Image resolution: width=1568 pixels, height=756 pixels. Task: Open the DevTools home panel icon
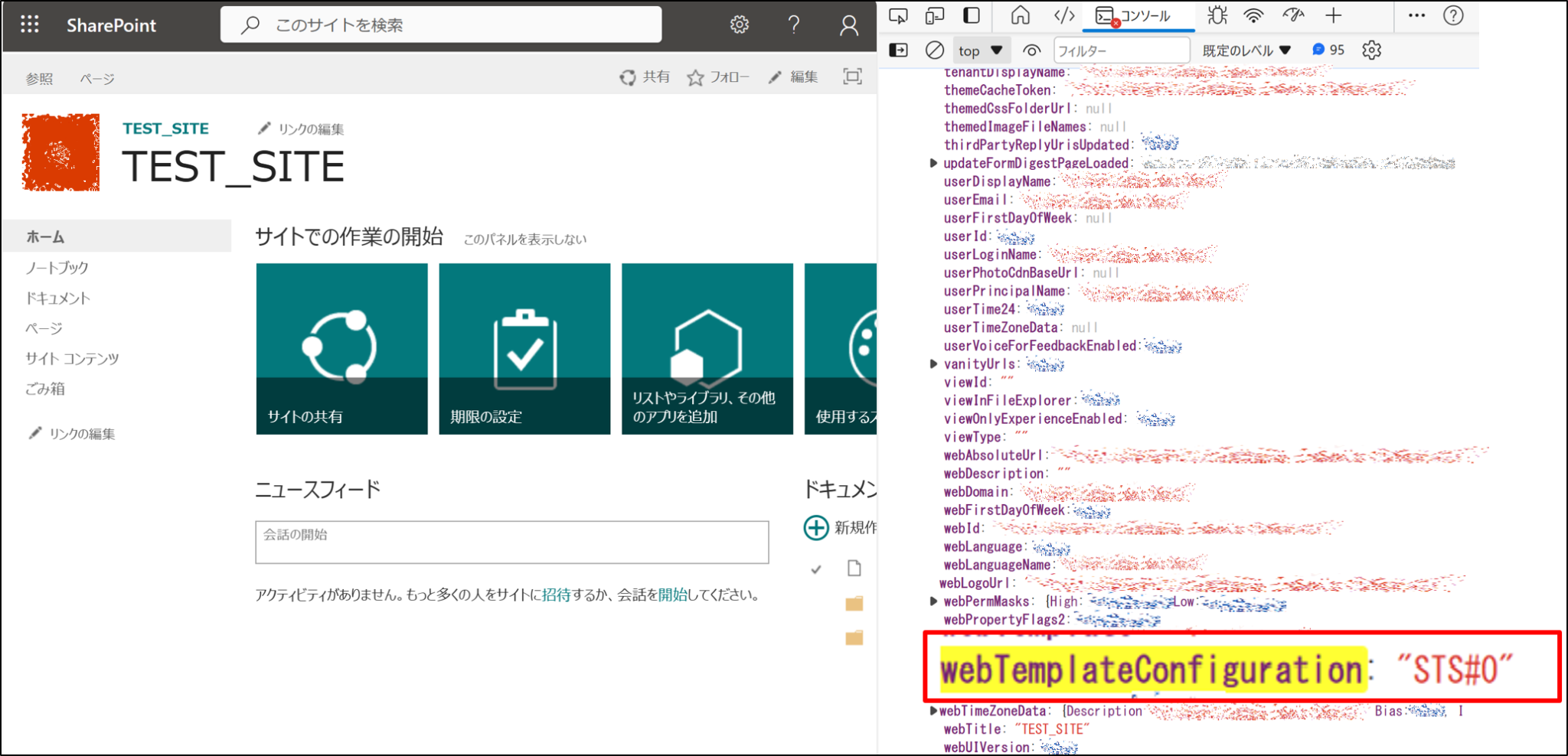[1021, 15]
